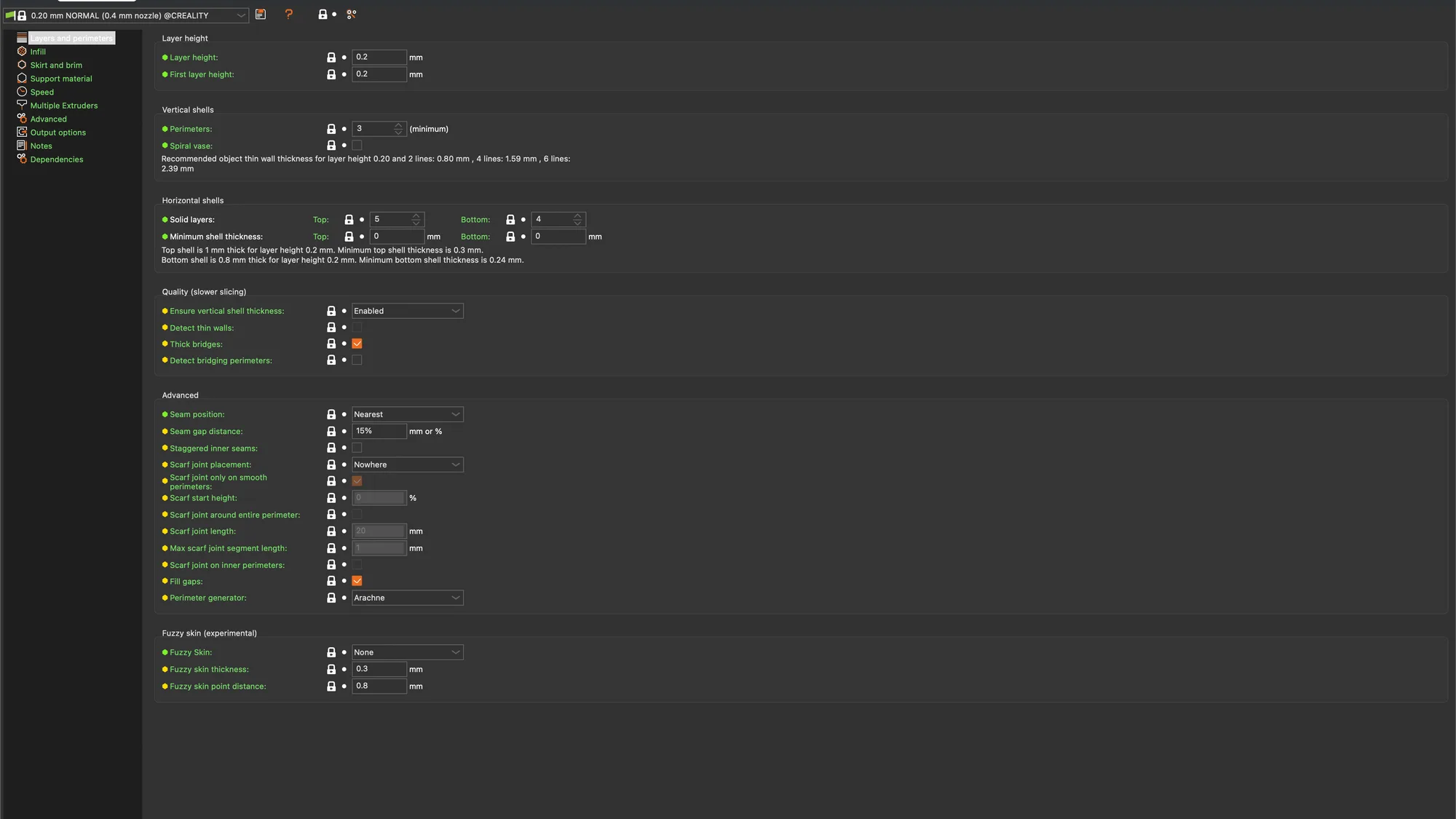Viewport: 1456px width, 819px height.
Task: Open Skirt and brim settings page
Action: (56, 66)
